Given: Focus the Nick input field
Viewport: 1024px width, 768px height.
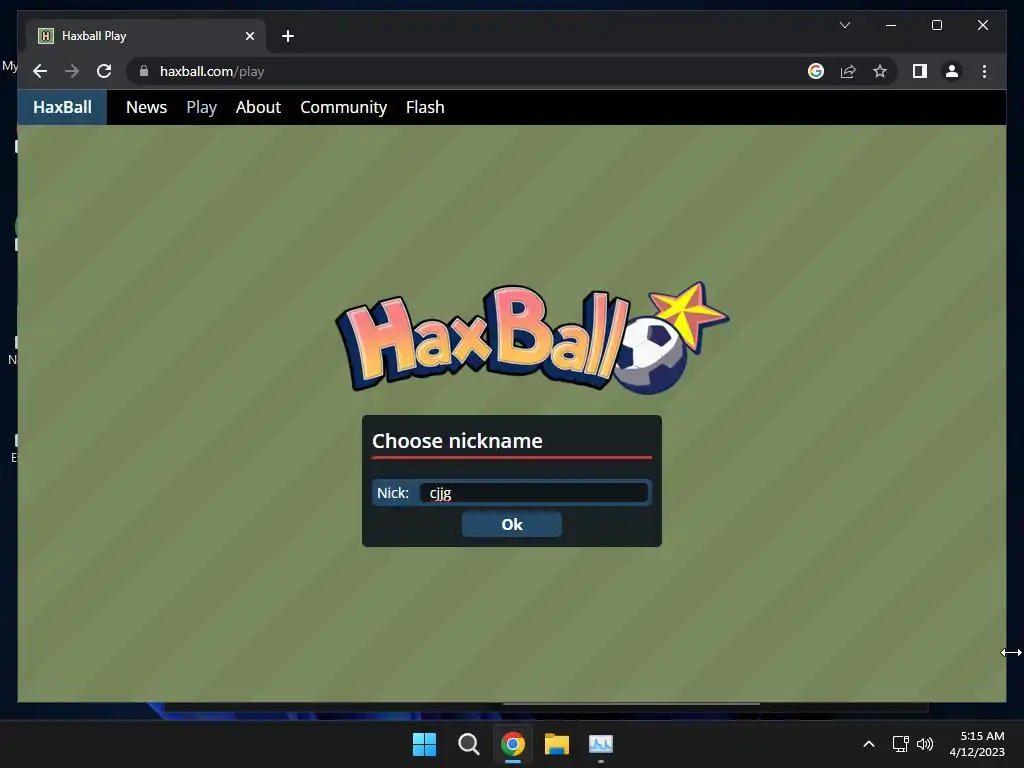Looking at the screenshot, I should [x=534, y=492].
